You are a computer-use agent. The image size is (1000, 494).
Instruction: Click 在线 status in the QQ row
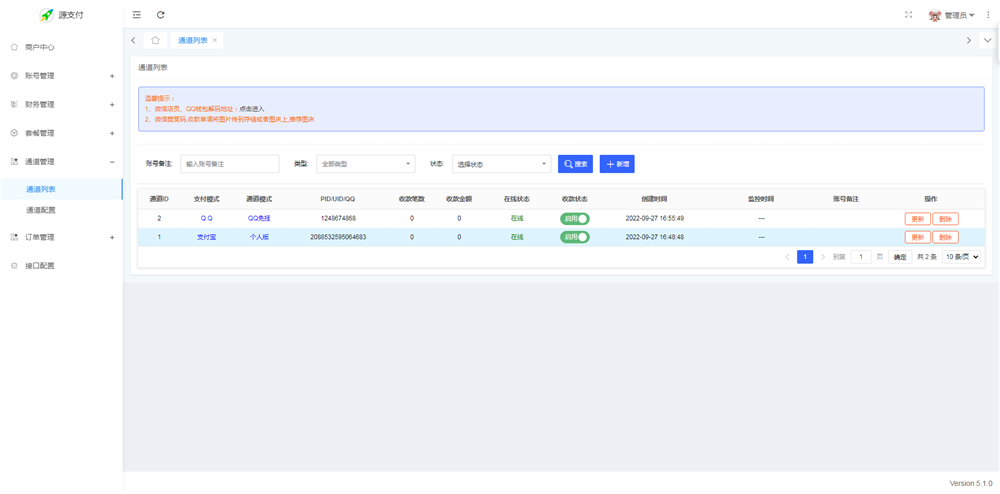click(x=517, y=219)
